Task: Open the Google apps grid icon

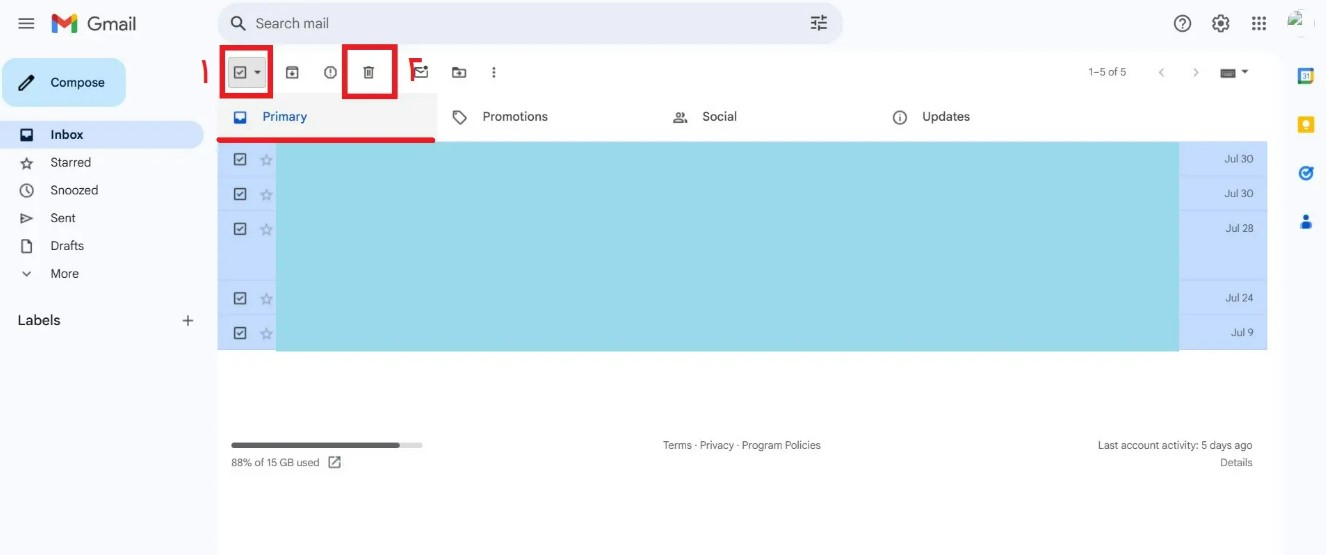Action: click(1259, 23)
